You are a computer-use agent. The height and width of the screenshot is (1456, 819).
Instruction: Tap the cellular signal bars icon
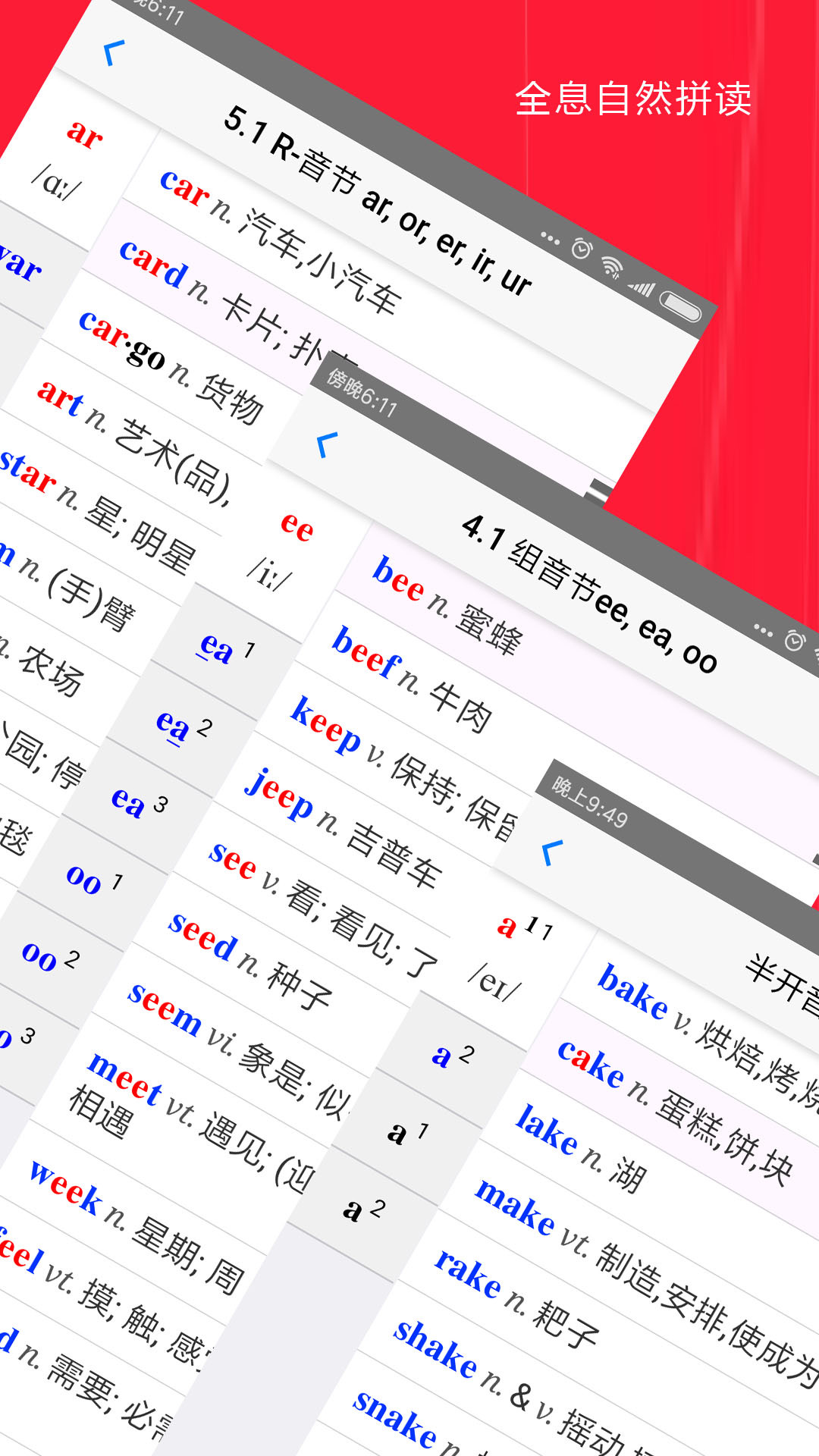pos(641,287)
